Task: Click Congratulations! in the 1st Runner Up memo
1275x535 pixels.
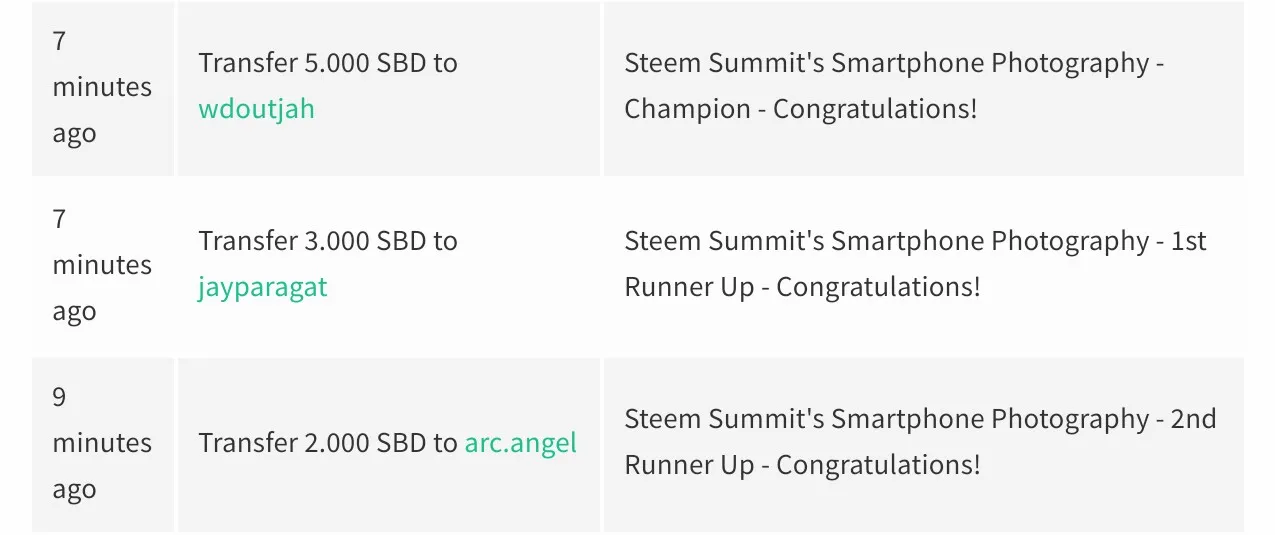Action: [x=878, y=287]
